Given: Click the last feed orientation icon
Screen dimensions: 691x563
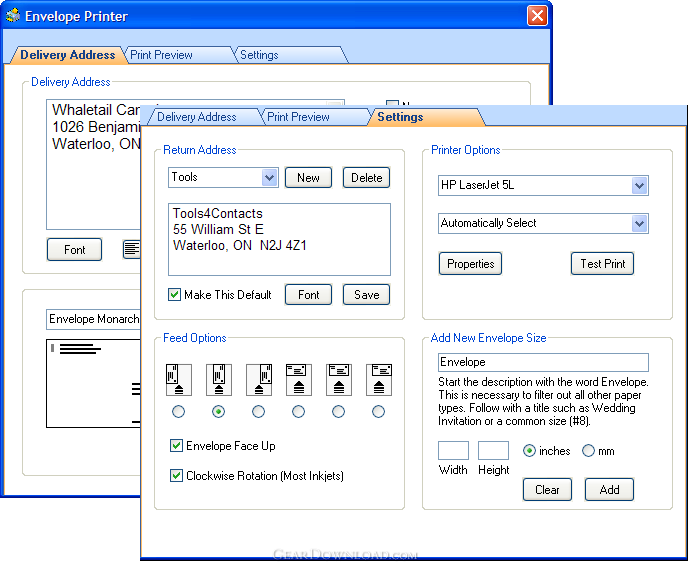Looking at the screenshot, I should (378, 381).
